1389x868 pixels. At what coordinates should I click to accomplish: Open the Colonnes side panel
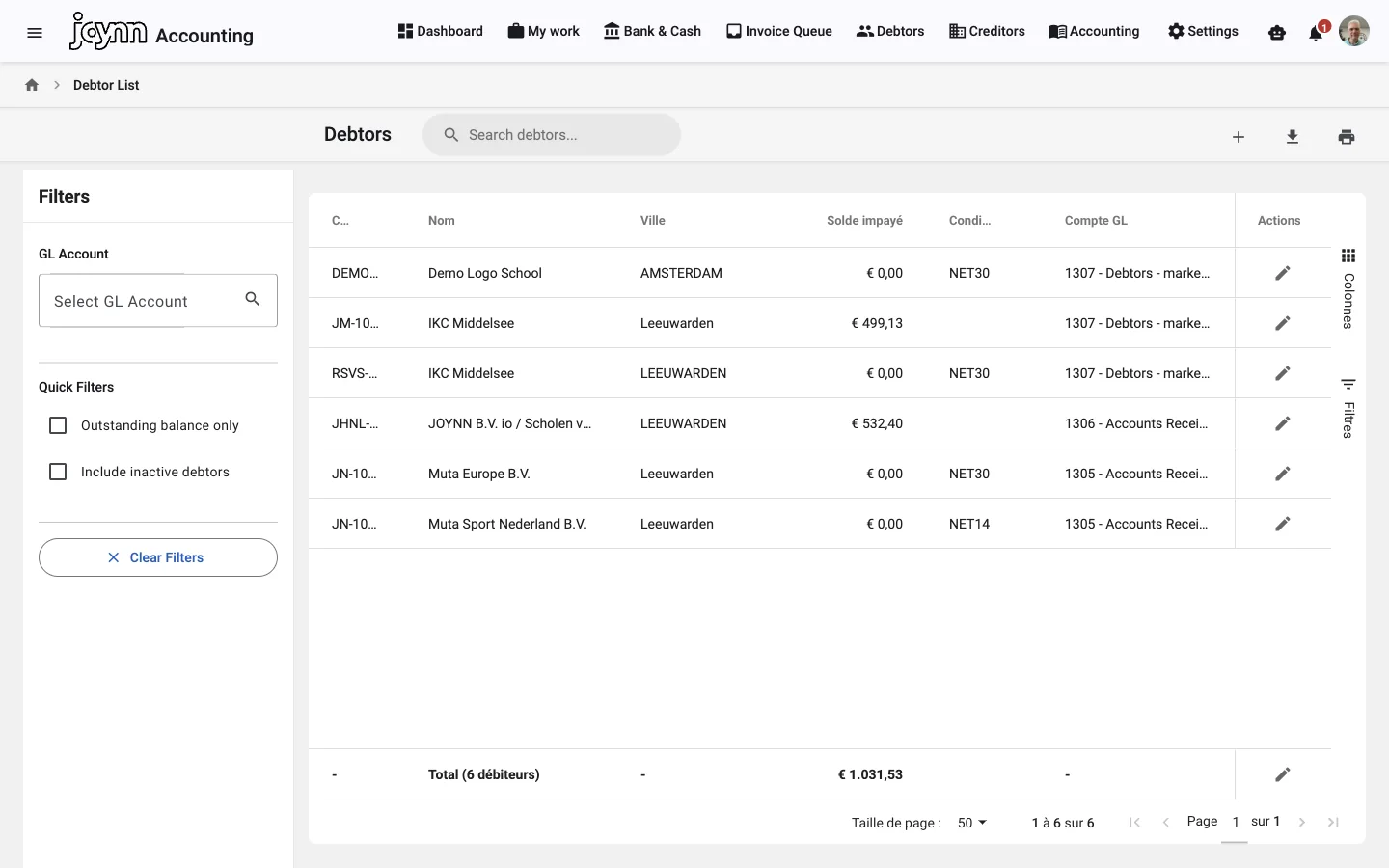coord(1348,288)
